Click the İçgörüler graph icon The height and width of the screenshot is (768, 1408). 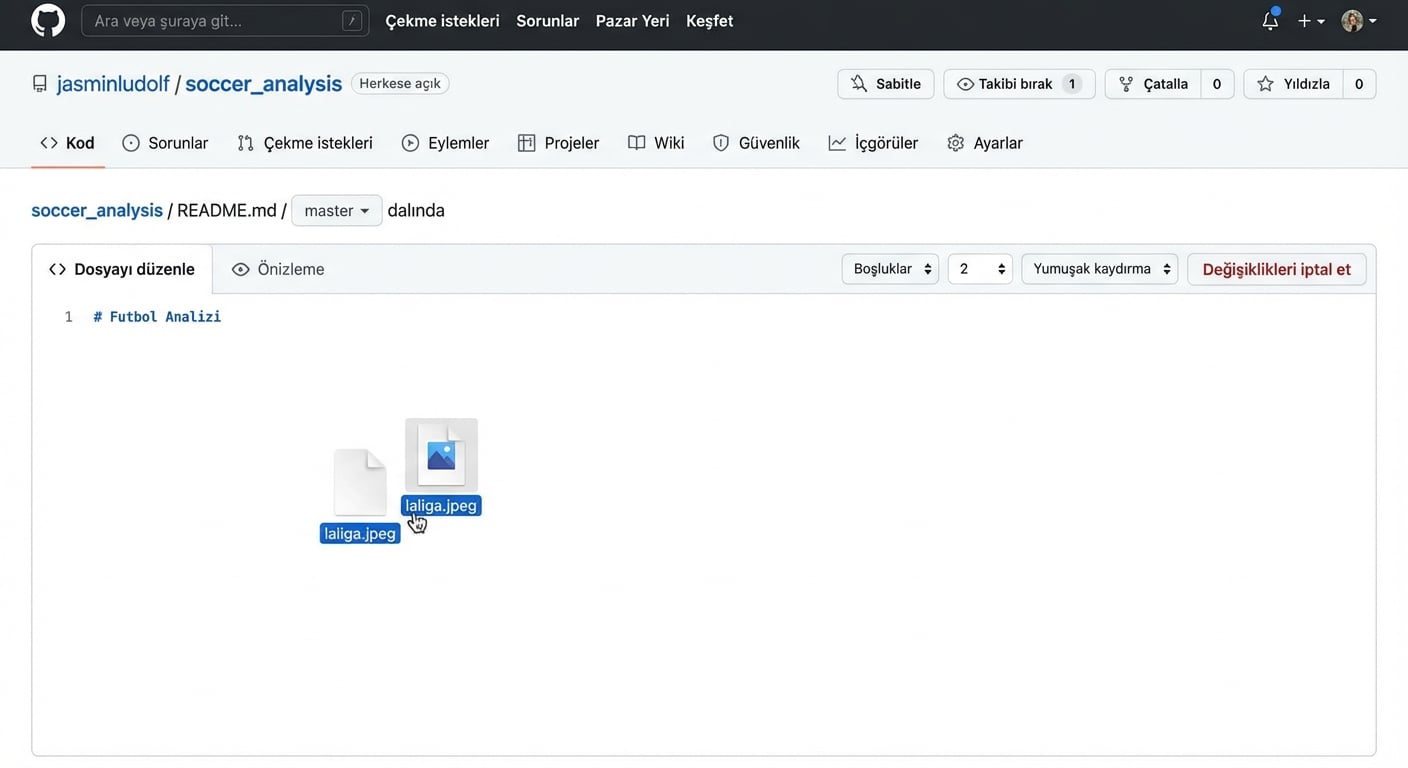coord(837,143)
